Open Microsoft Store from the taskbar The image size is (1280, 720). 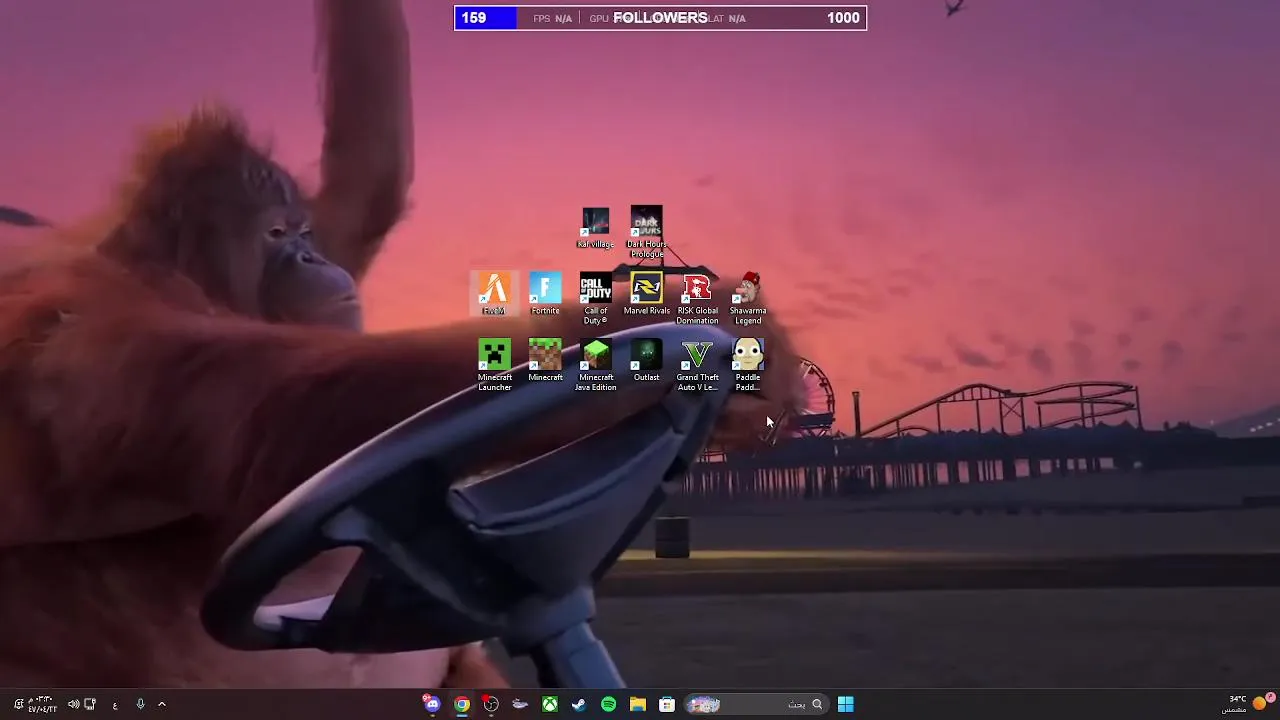pos(667,704)
